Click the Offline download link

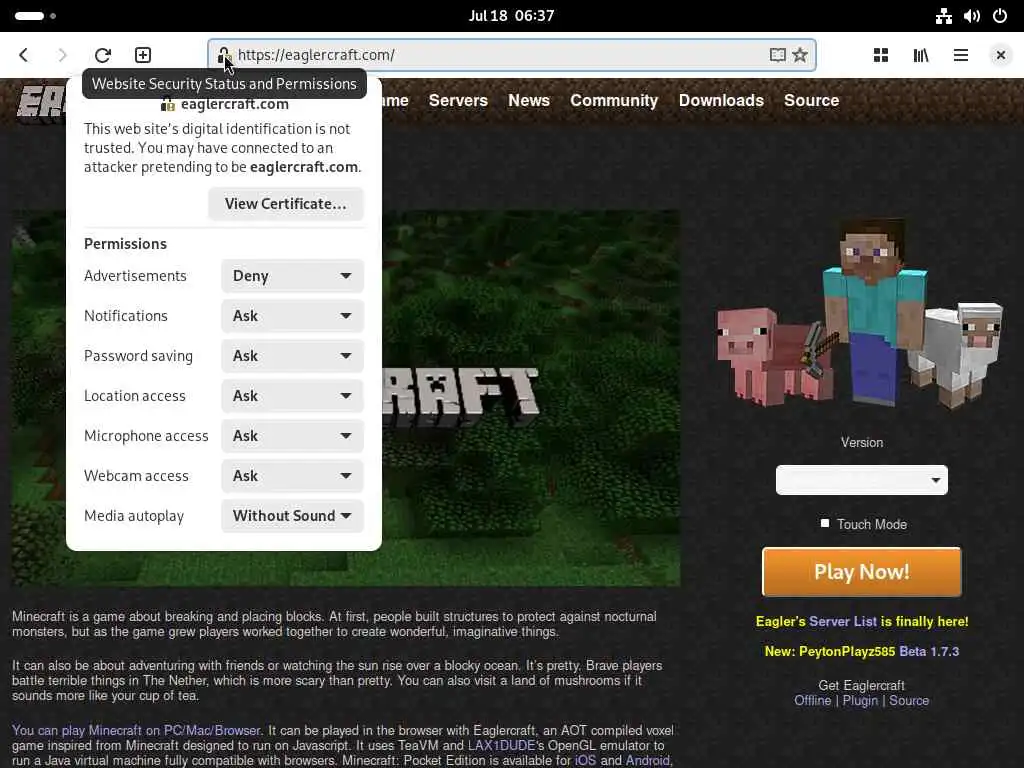point(812,701)
